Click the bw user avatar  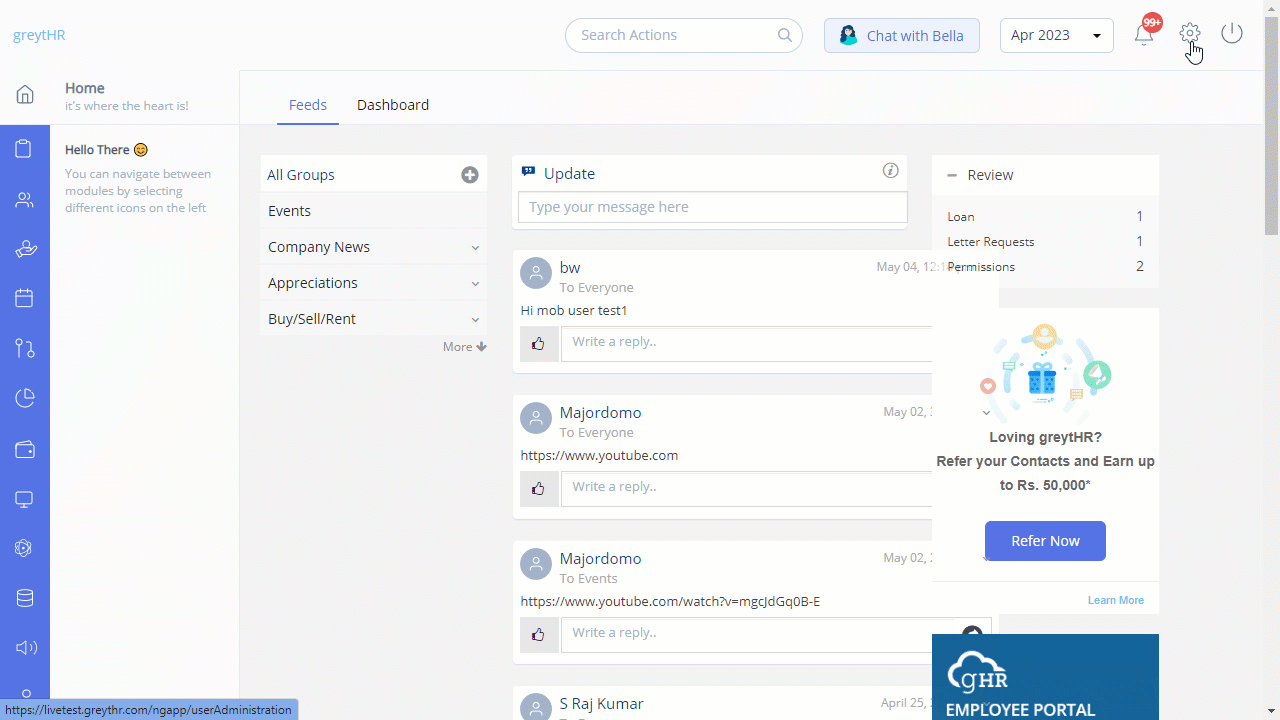tap(536, 273)
